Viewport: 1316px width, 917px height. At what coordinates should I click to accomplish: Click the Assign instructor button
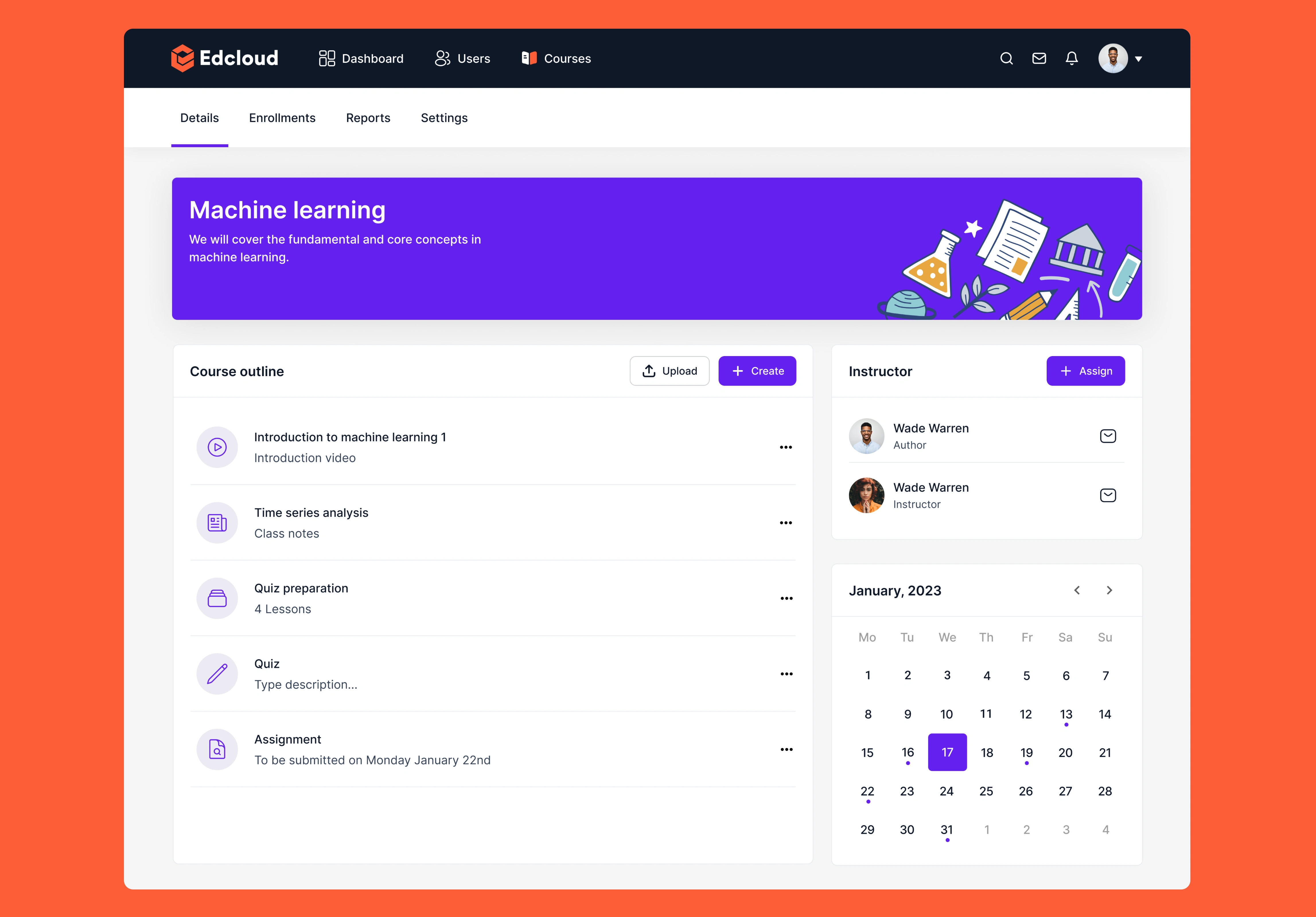tap(1085, 371)
